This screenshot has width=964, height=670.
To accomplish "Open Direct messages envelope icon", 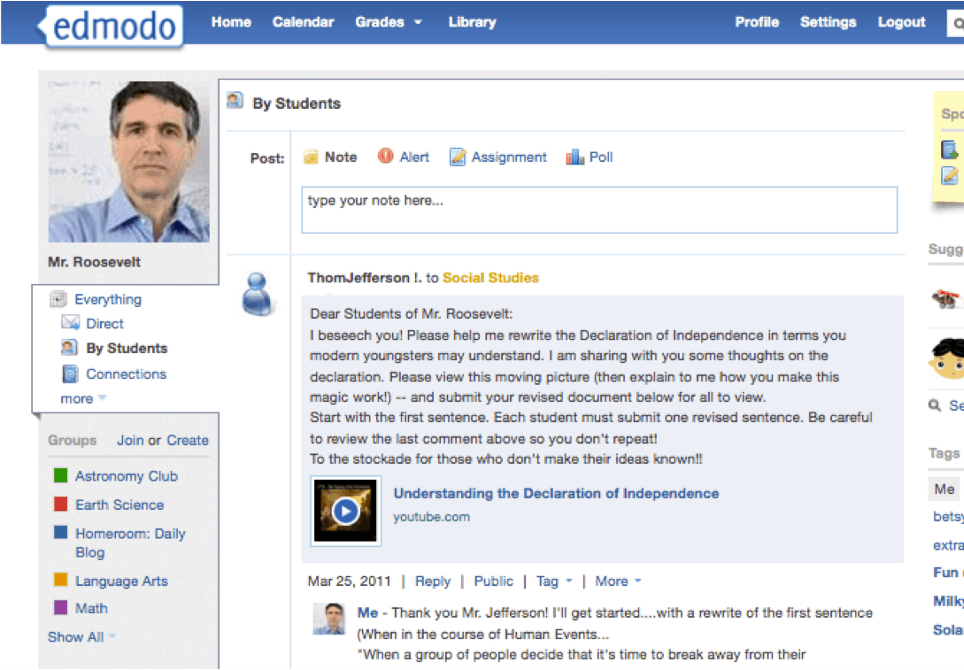I will pyautogui.click(x=70, y=323).
